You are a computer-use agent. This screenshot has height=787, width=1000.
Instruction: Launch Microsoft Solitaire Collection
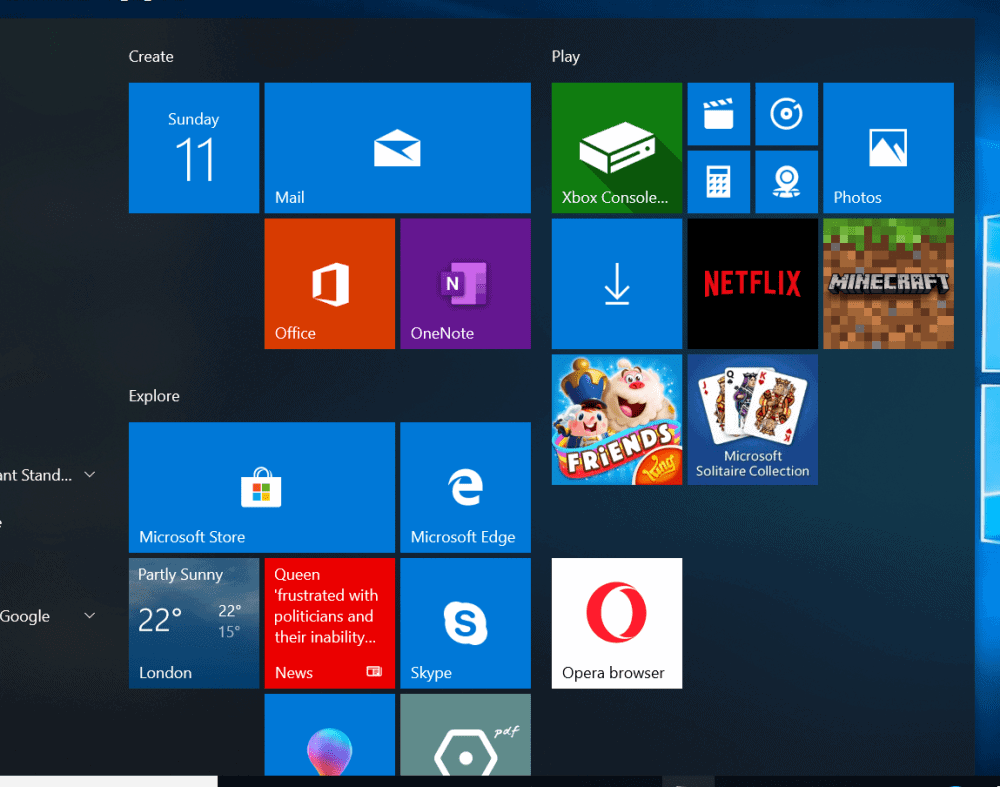(x=752, y=418)
